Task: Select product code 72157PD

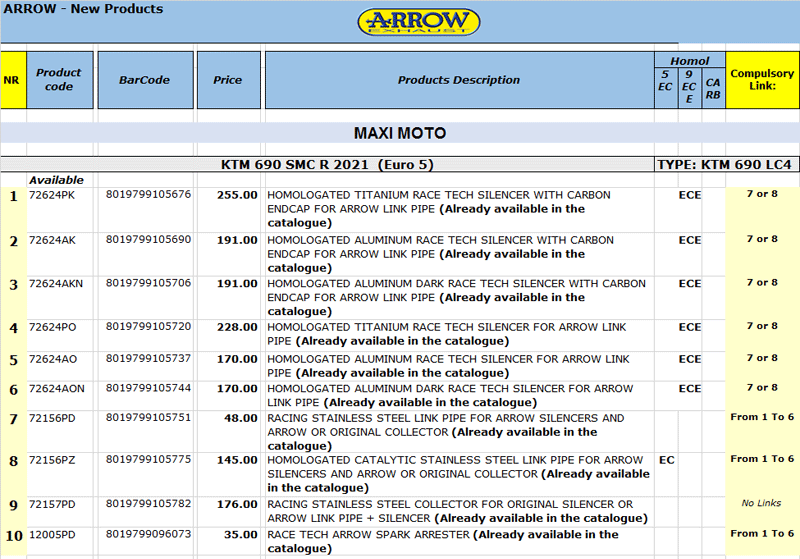Action: pos(52,505)
